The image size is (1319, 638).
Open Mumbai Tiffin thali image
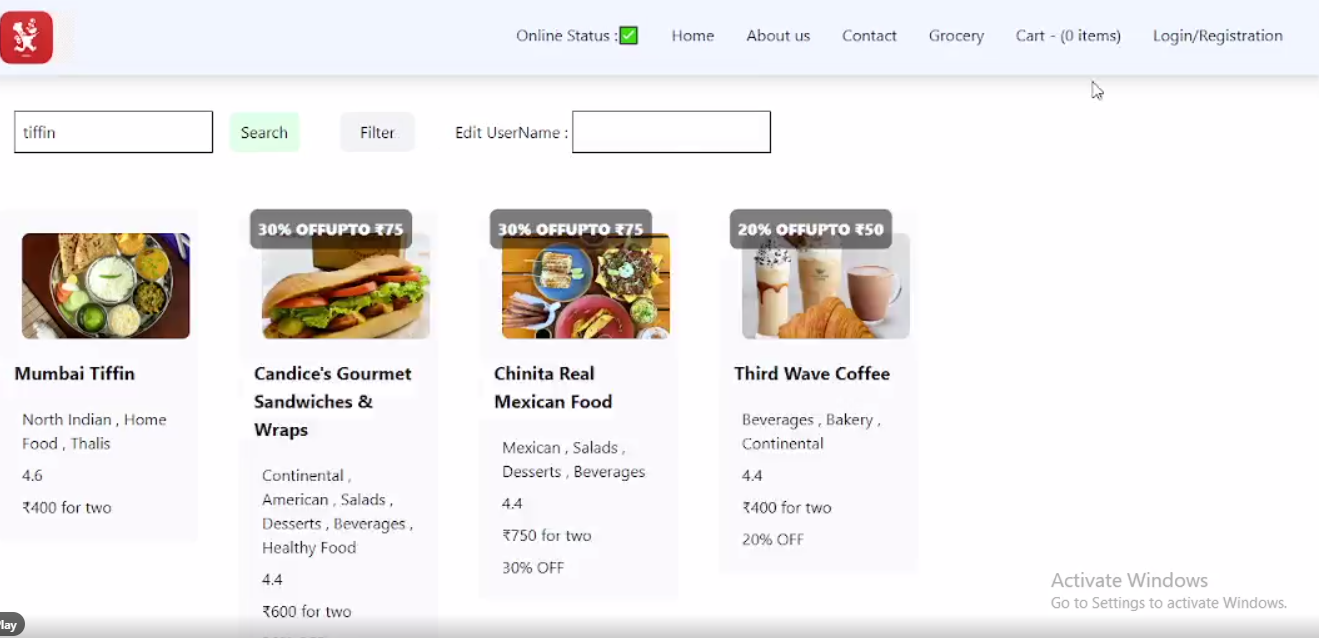(x=106, y=286)
